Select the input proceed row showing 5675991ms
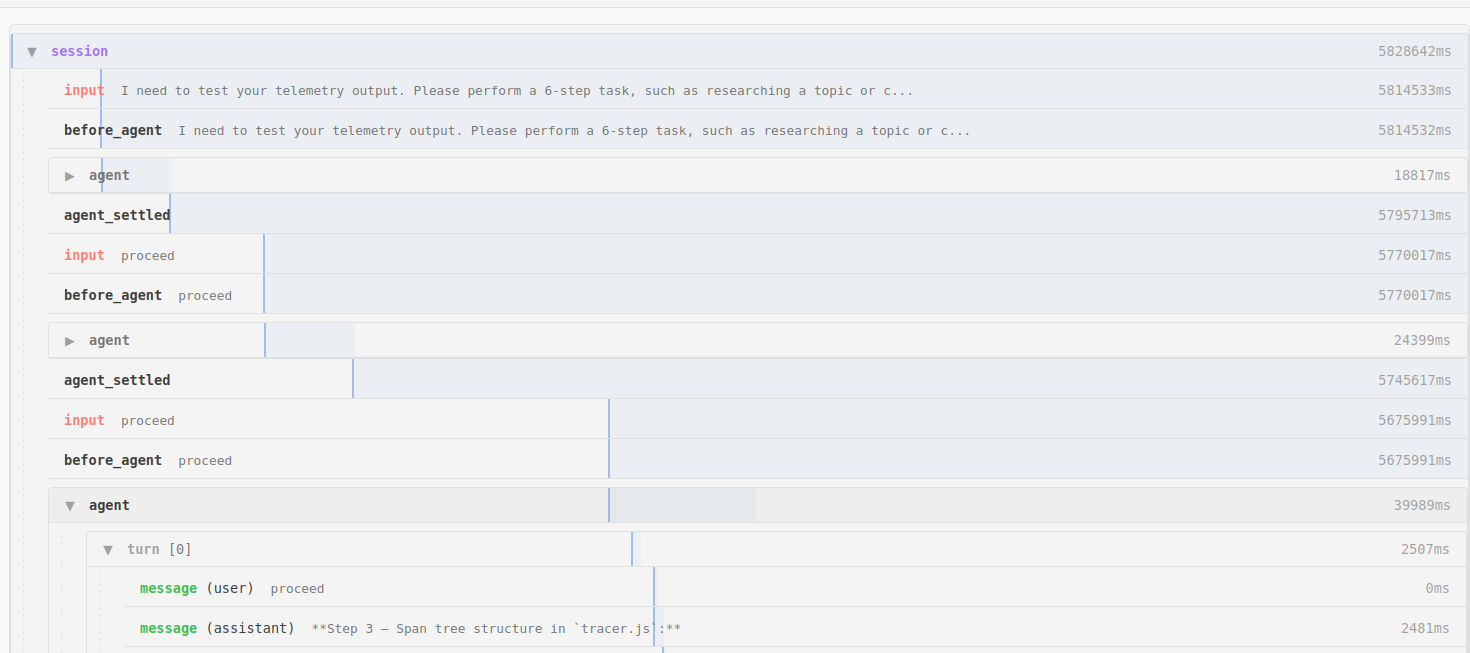 click(x=758, y=420)
